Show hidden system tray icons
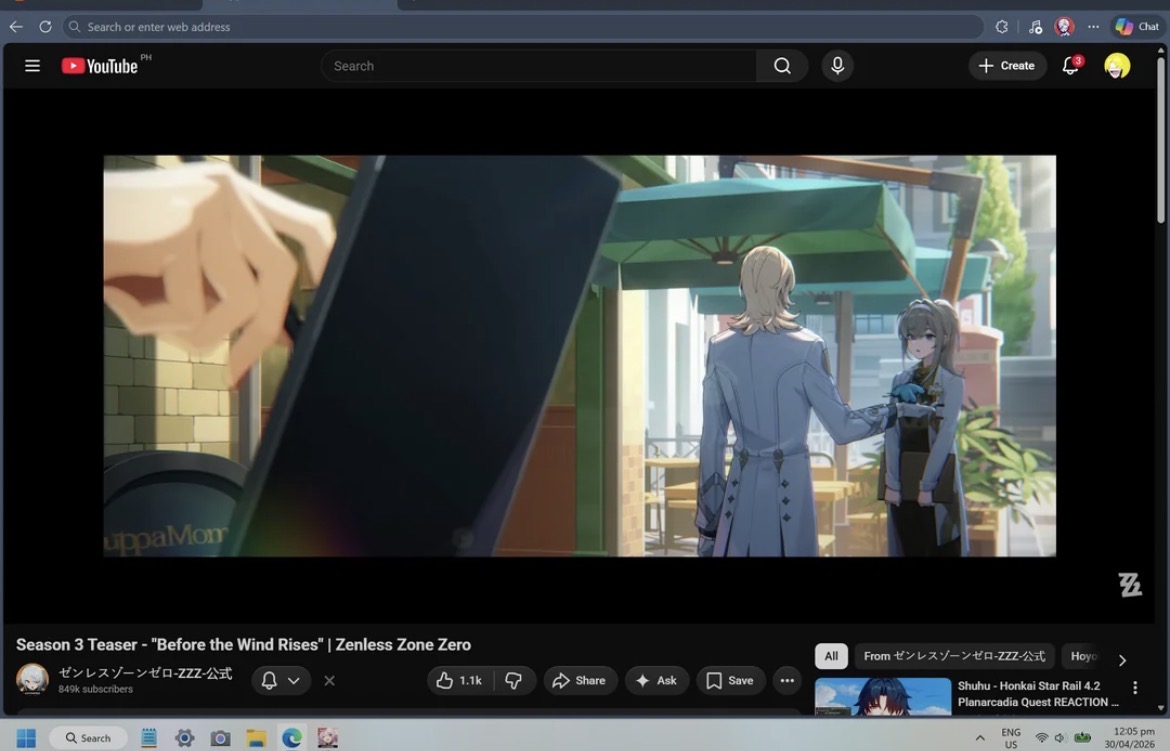The image size is (1170, 751). coord(980,738)
